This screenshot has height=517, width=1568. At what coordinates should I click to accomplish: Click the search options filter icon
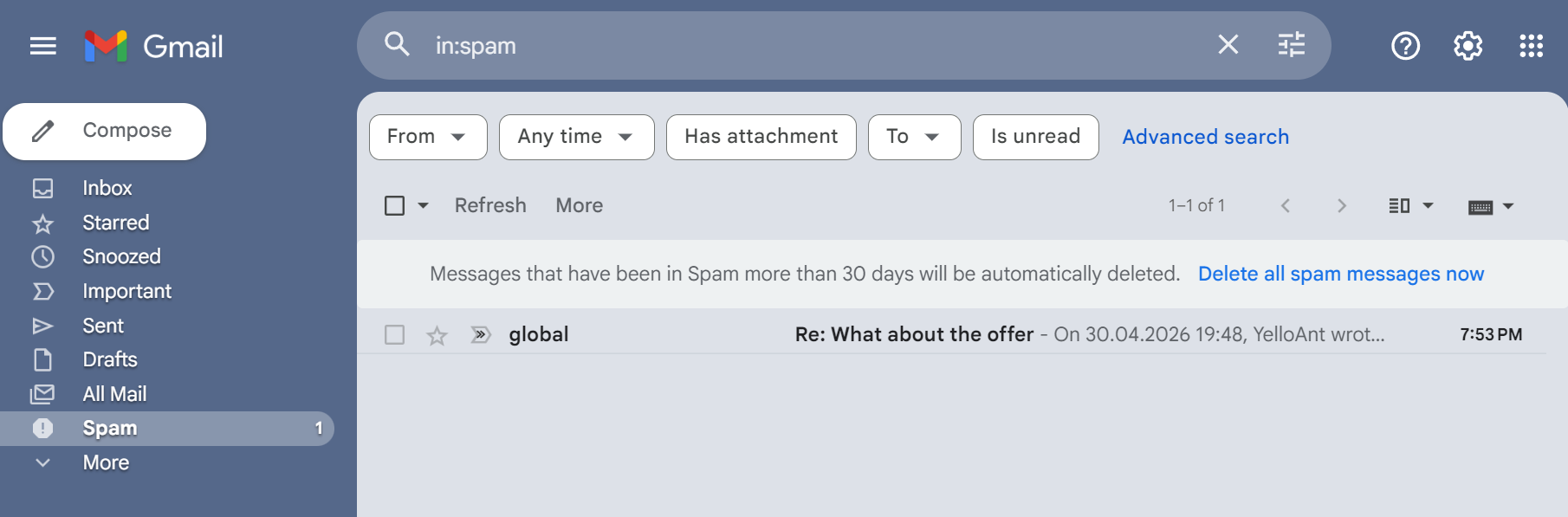pyautogui.click(x=1291, y=44)
